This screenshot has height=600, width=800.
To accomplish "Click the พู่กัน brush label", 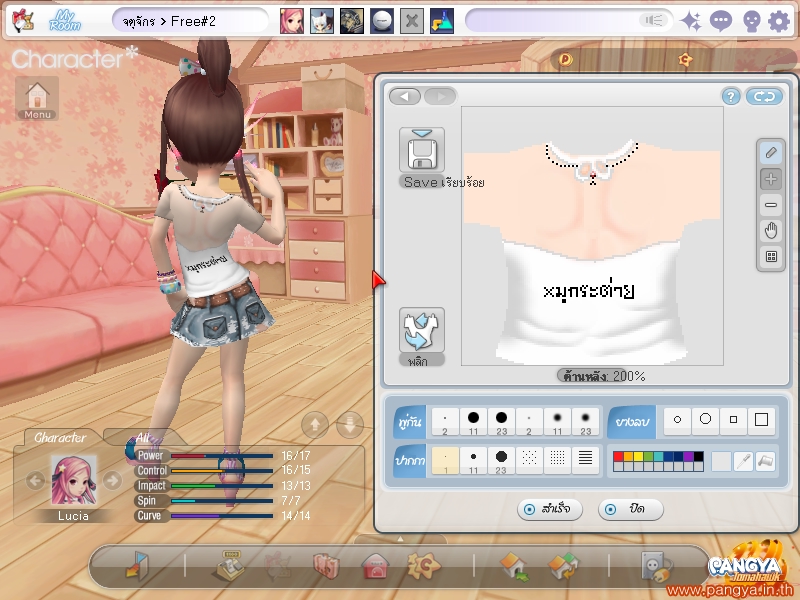I will click(x=410, y=422).
